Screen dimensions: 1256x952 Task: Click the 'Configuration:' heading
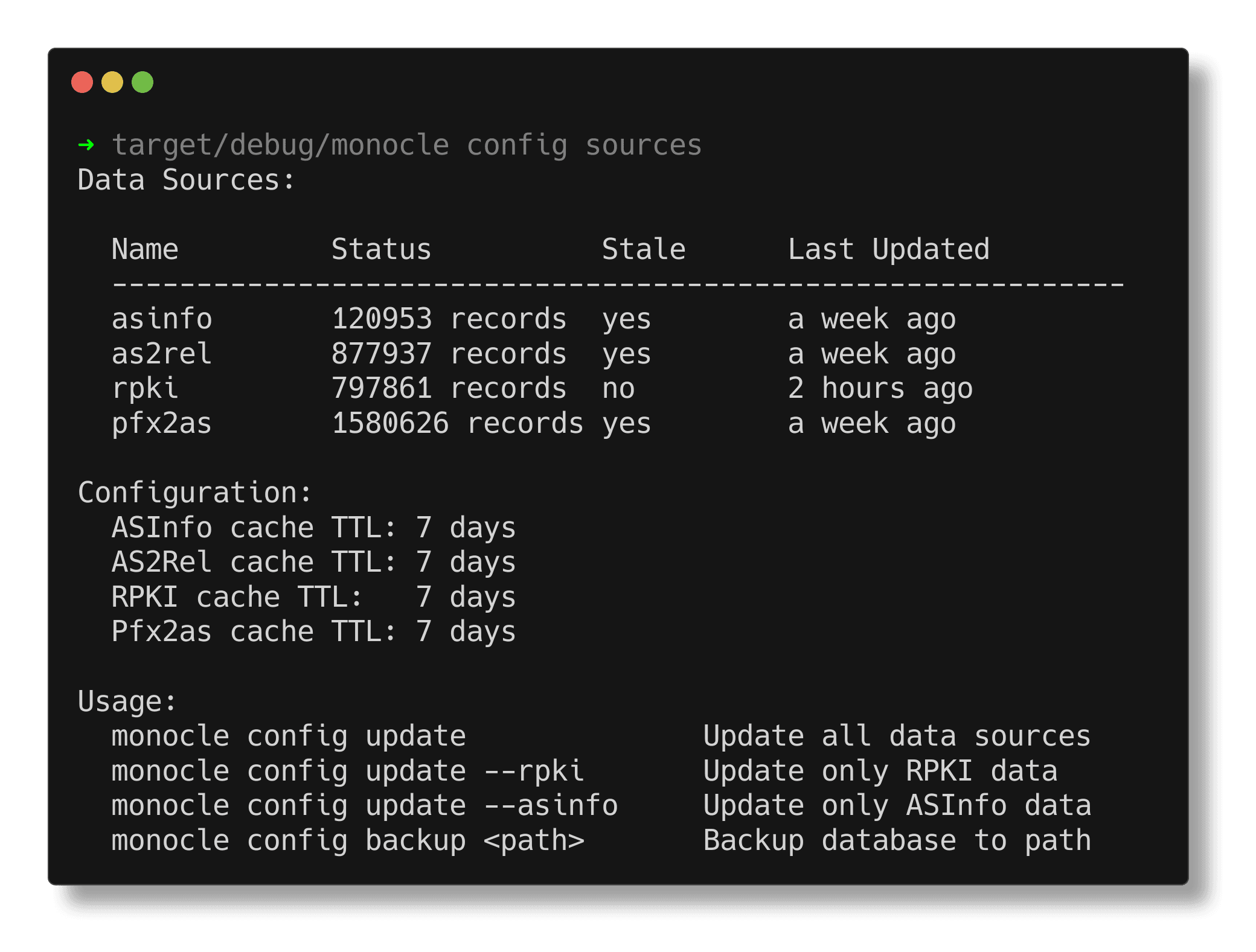pyautogui.click(x=194, y=493)
